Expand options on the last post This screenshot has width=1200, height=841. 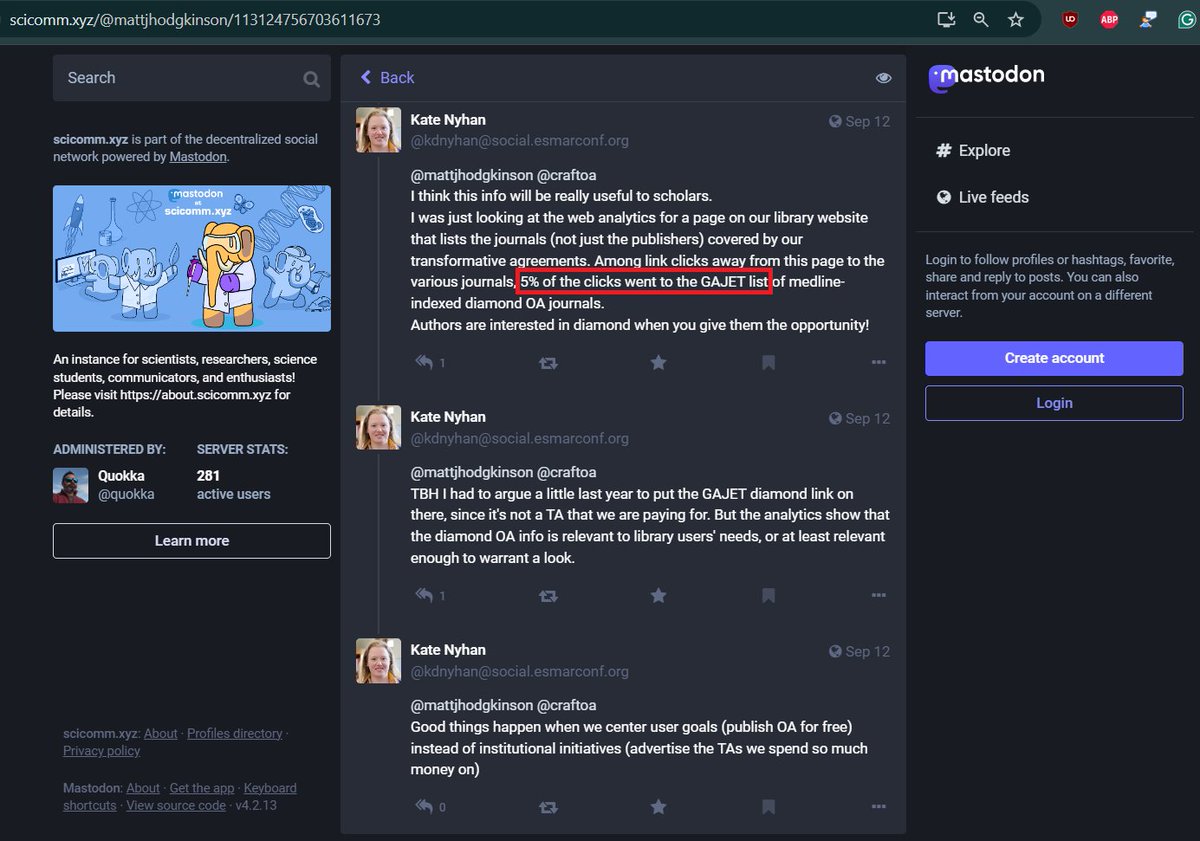[878, 807]
